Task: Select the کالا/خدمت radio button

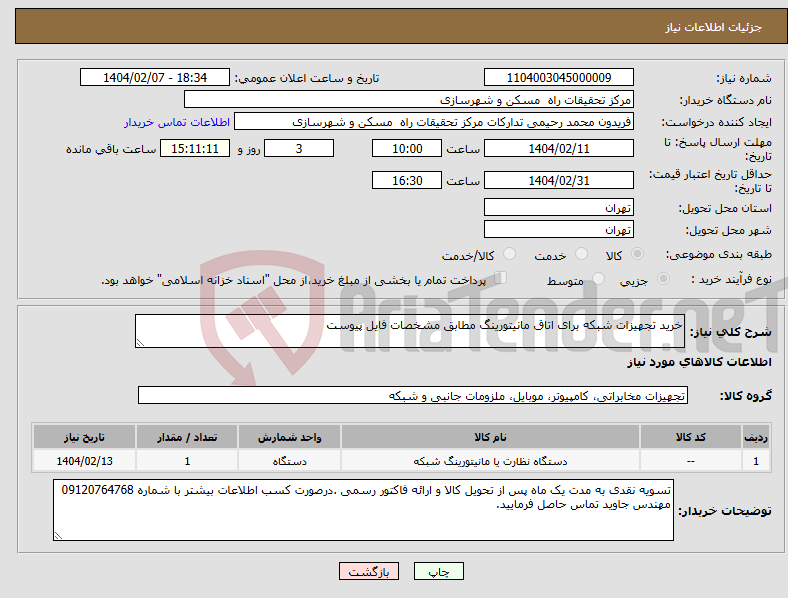Action: pos(510,254)
